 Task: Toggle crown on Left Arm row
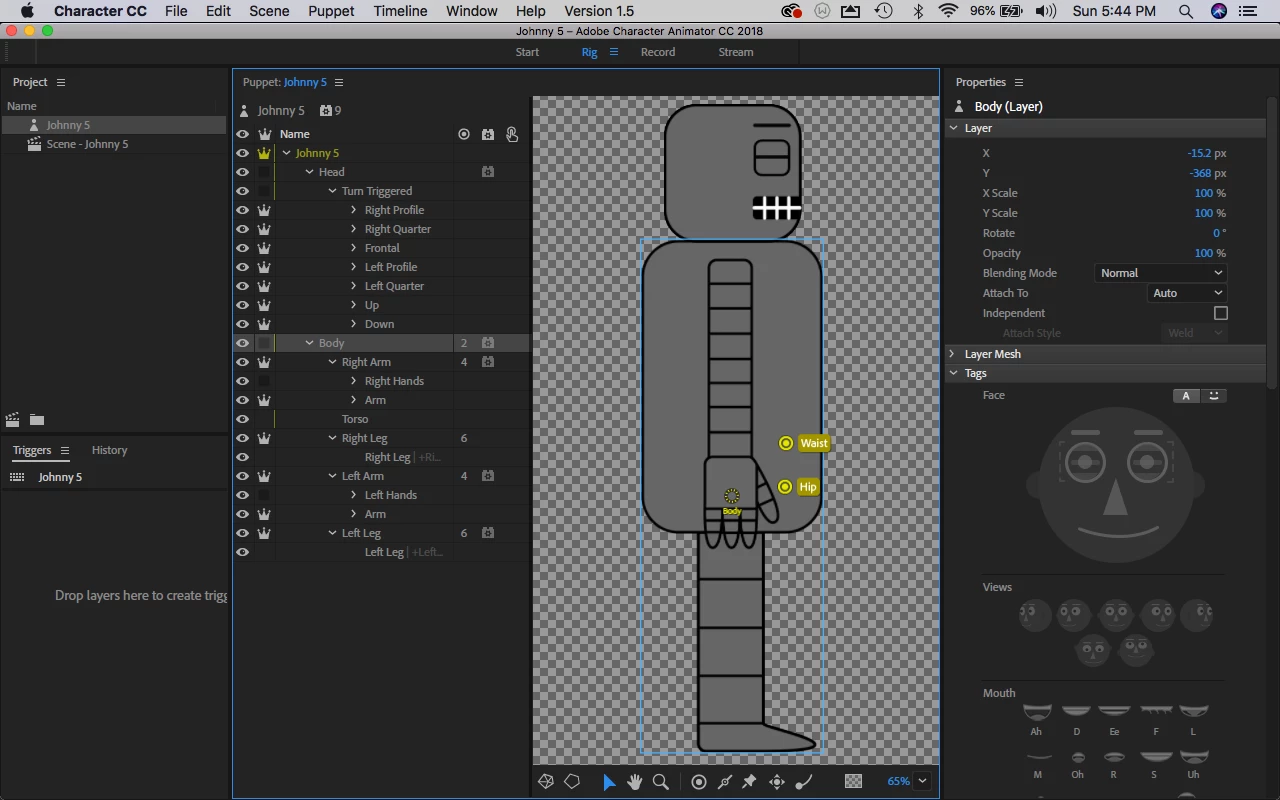[264, 476]
